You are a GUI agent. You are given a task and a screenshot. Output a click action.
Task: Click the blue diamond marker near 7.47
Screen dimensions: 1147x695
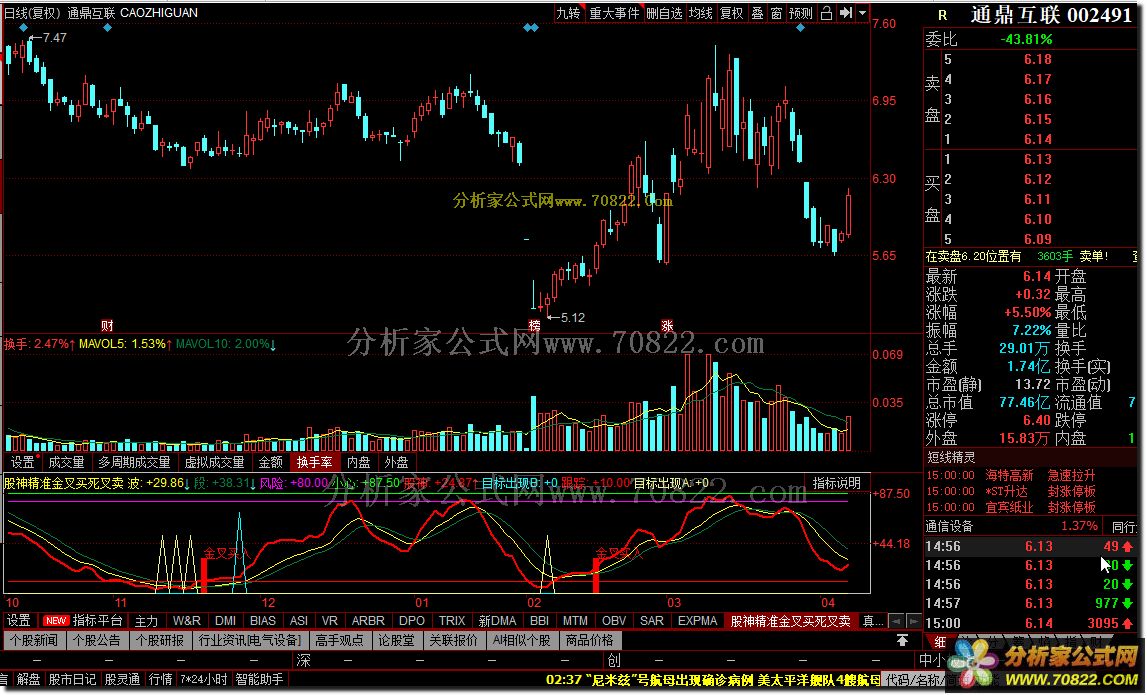point(24,28)
